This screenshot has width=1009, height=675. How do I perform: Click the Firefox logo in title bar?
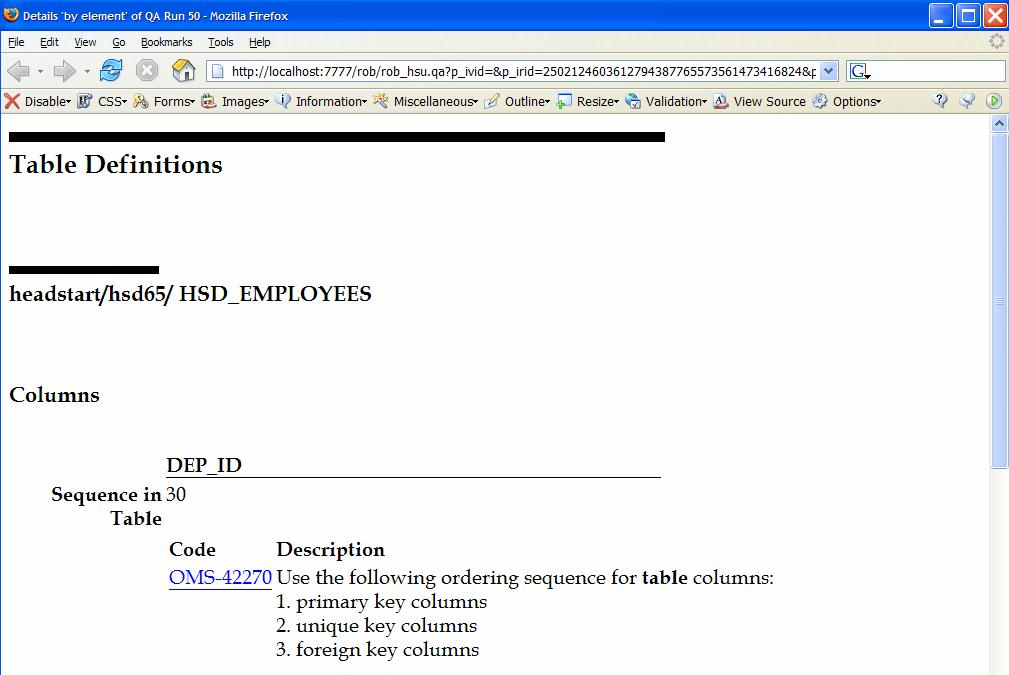coord(11,14)
